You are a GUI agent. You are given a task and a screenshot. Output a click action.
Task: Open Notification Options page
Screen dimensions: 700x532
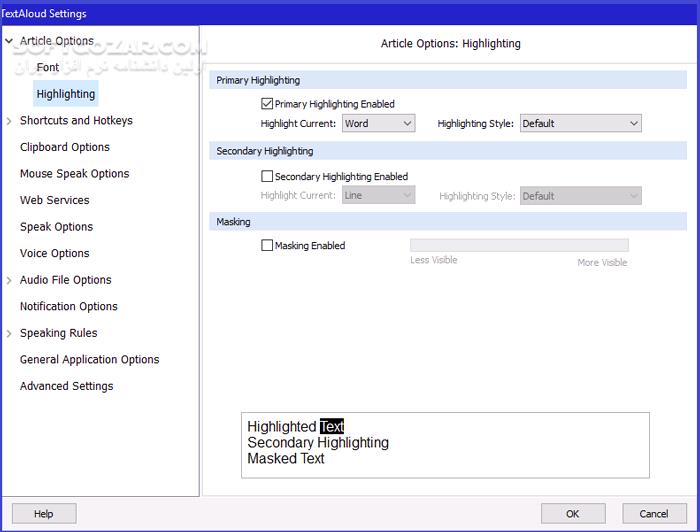(69, 307)
